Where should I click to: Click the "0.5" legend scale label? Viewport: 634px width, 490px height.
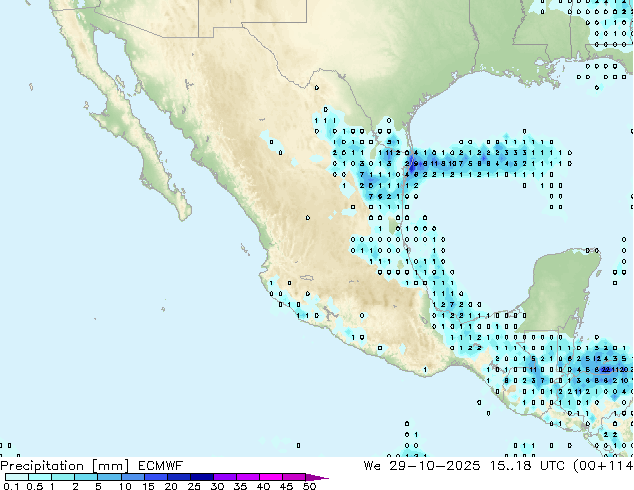tap(35, 486)
